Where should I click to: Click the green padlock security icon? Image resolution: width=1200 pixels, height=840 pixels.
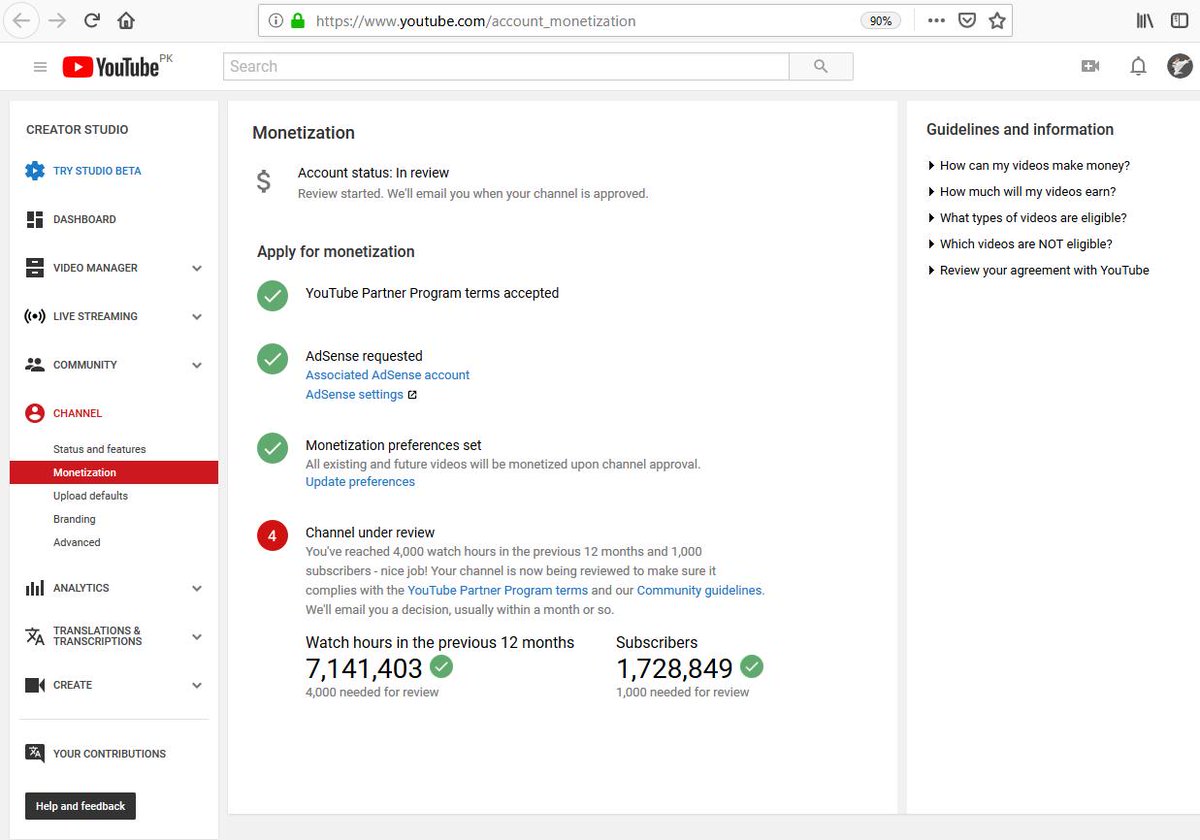(x=297, y=20)
